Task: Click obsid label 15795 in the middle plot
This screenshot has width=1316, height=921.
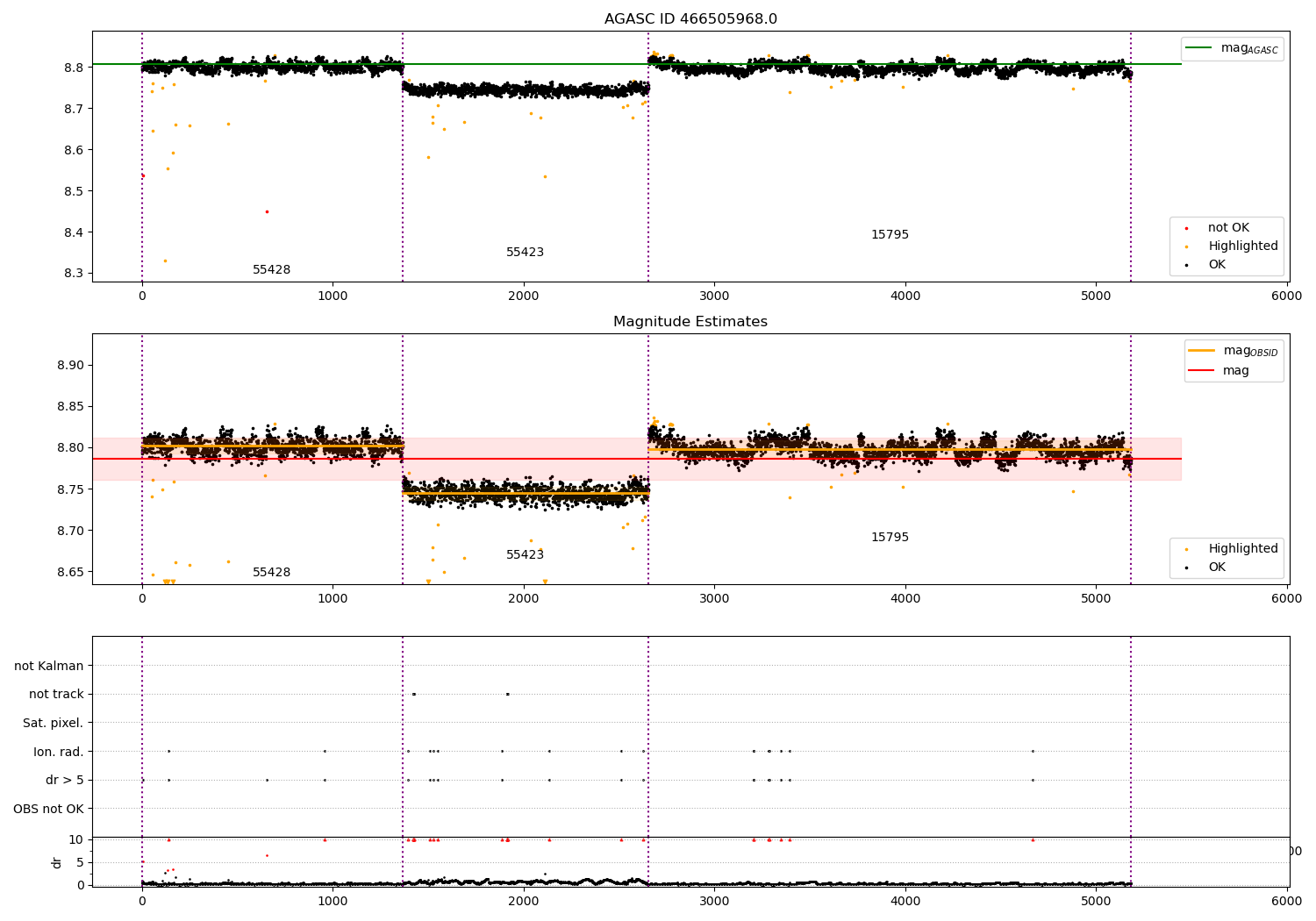Action: pos(890,538)
